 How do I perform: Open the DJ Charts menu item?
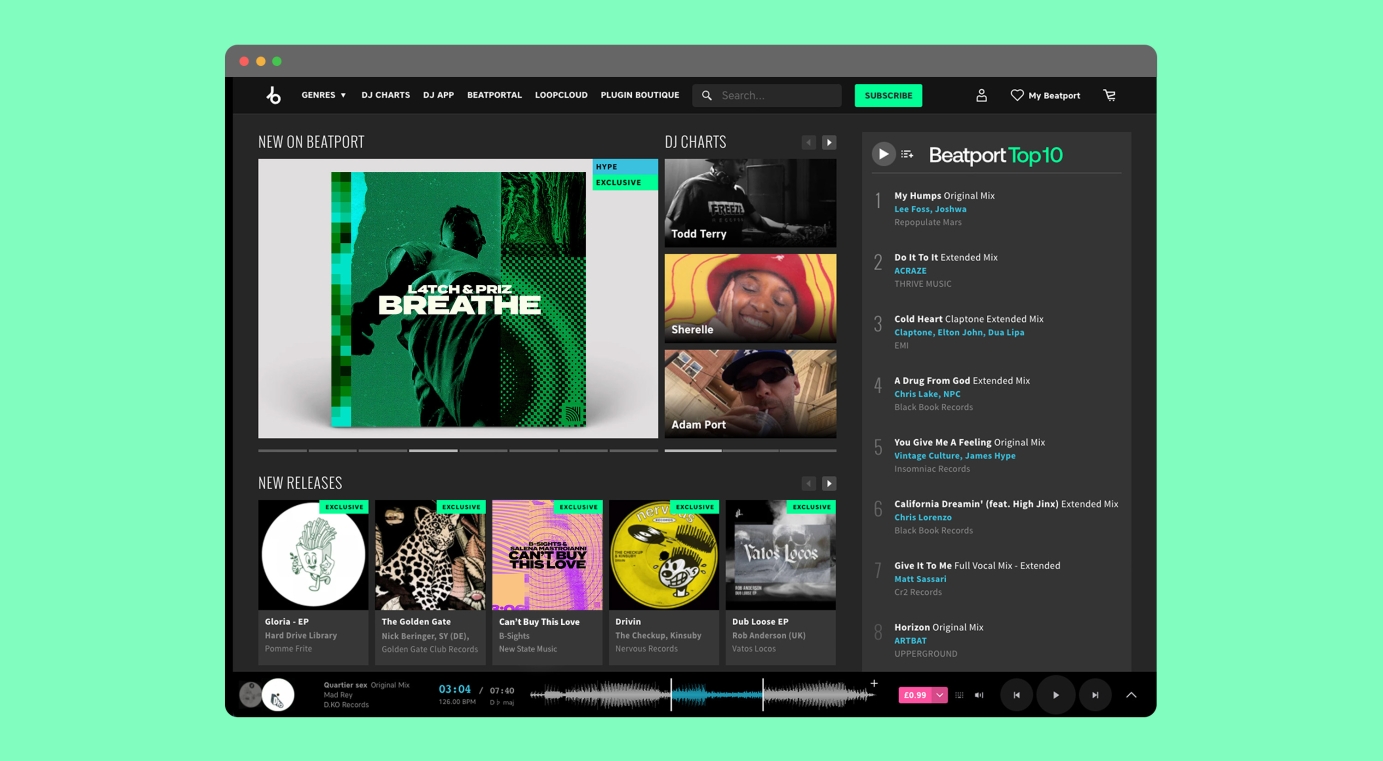[x=385, y=95]
